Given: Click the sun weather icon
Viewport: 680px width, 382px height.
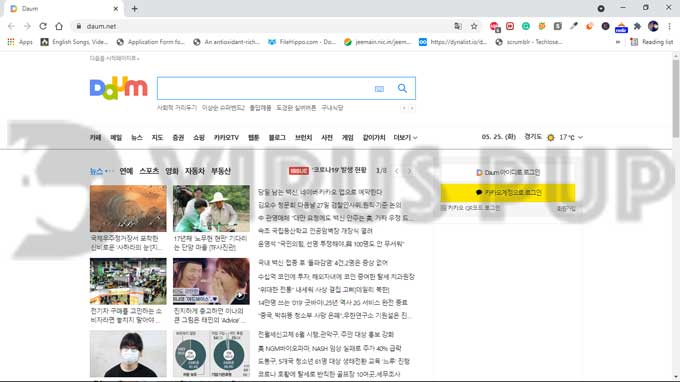Looking at the screenshot, I should tap(551, 137).
